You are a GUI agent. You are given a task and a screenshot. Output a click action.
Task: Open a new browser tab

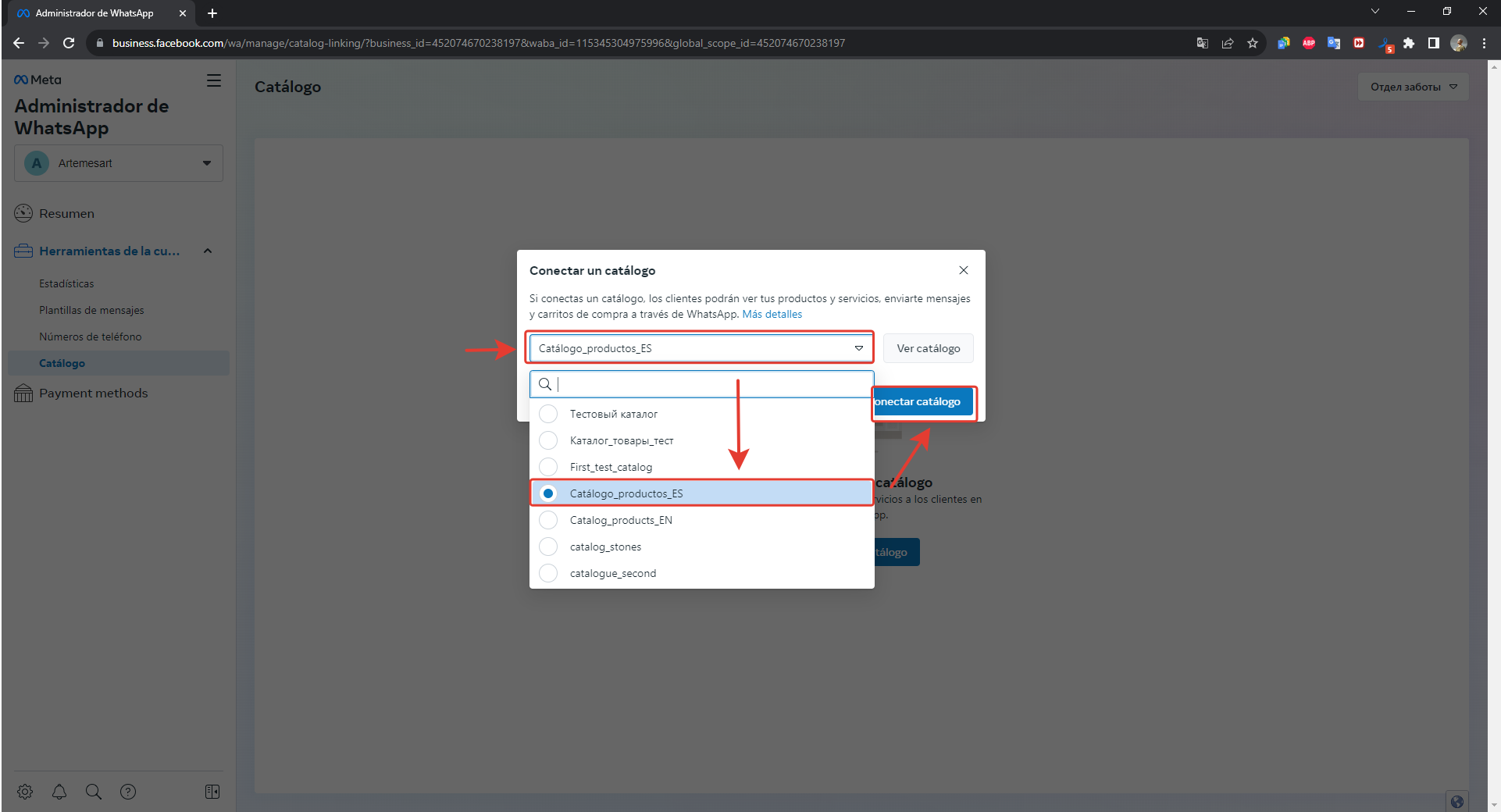(212, 13)
